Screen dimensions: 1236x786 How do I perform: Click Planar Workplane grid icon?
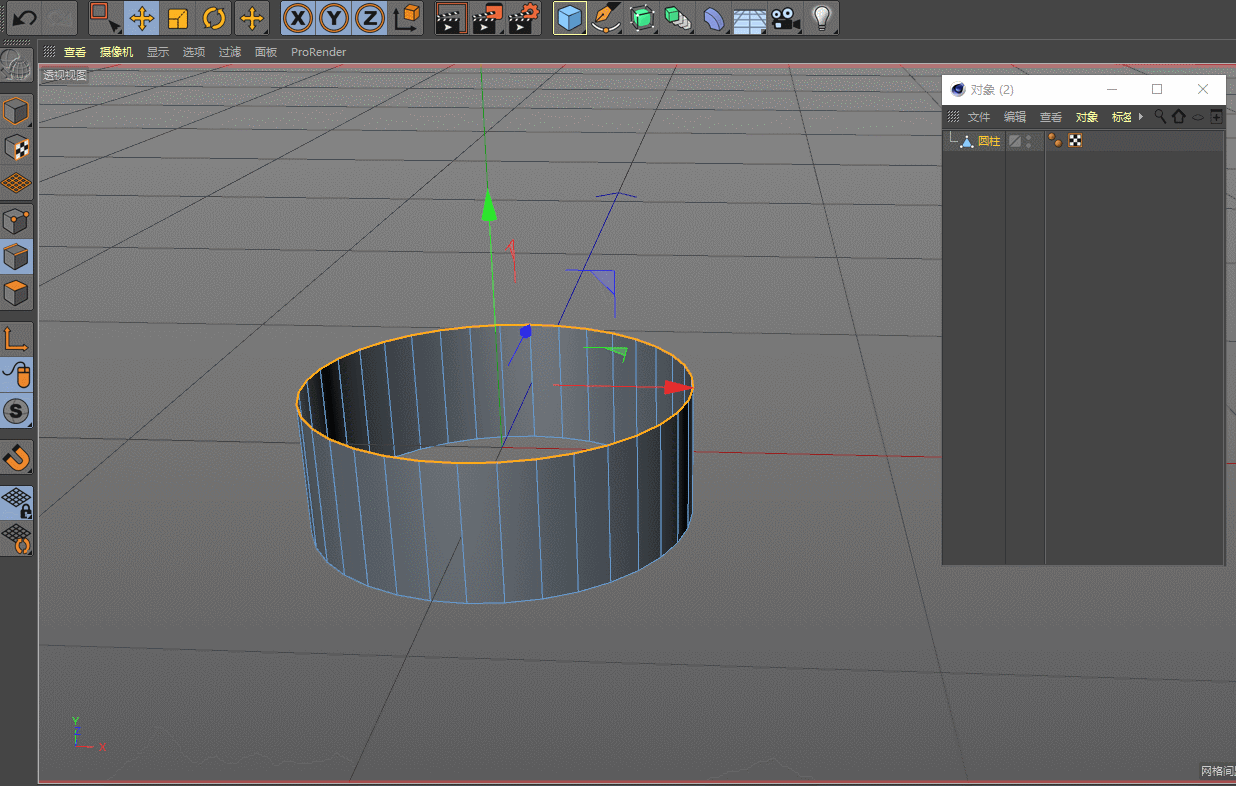coord(16,538)
